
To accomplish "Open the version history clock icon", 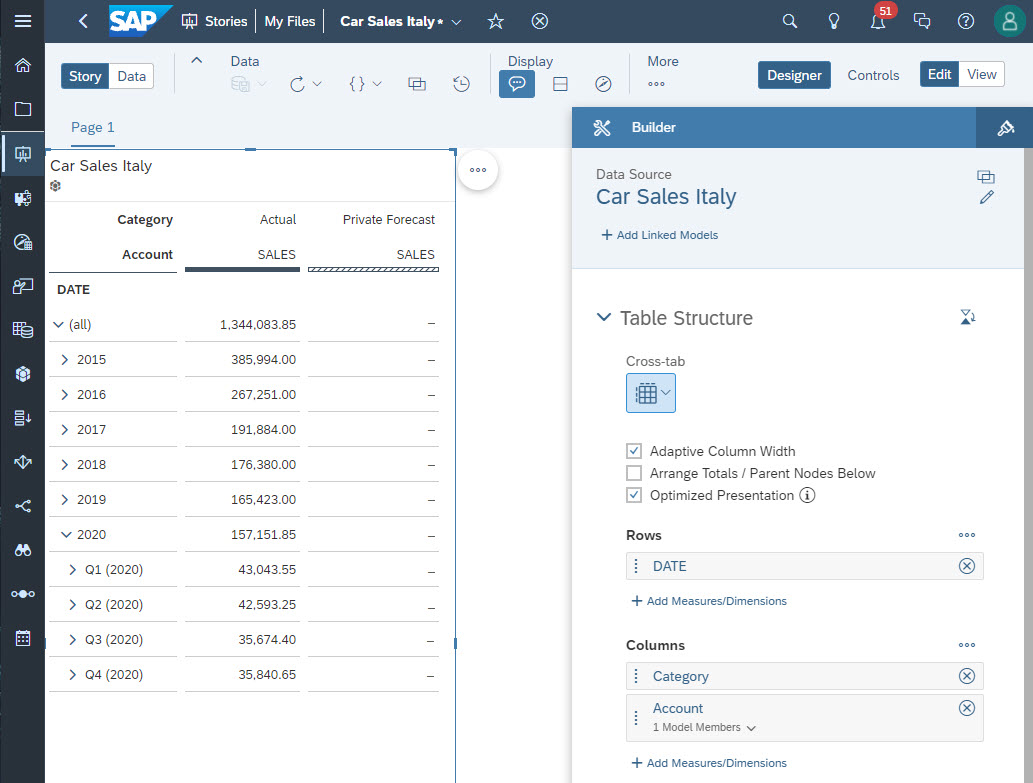I will pyautogui.click(x=461, y=84).
